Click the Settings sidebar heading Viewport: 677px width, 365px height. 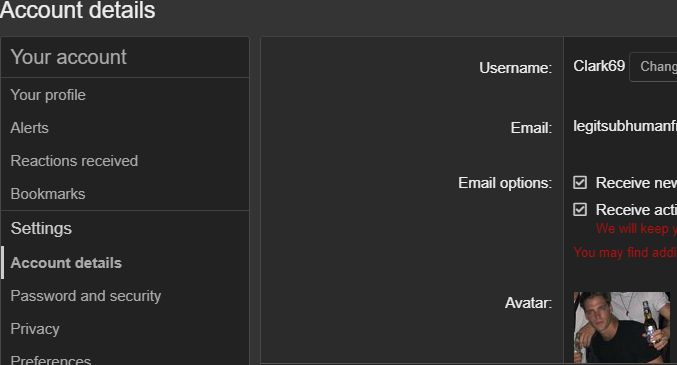[x=41, y=228]
